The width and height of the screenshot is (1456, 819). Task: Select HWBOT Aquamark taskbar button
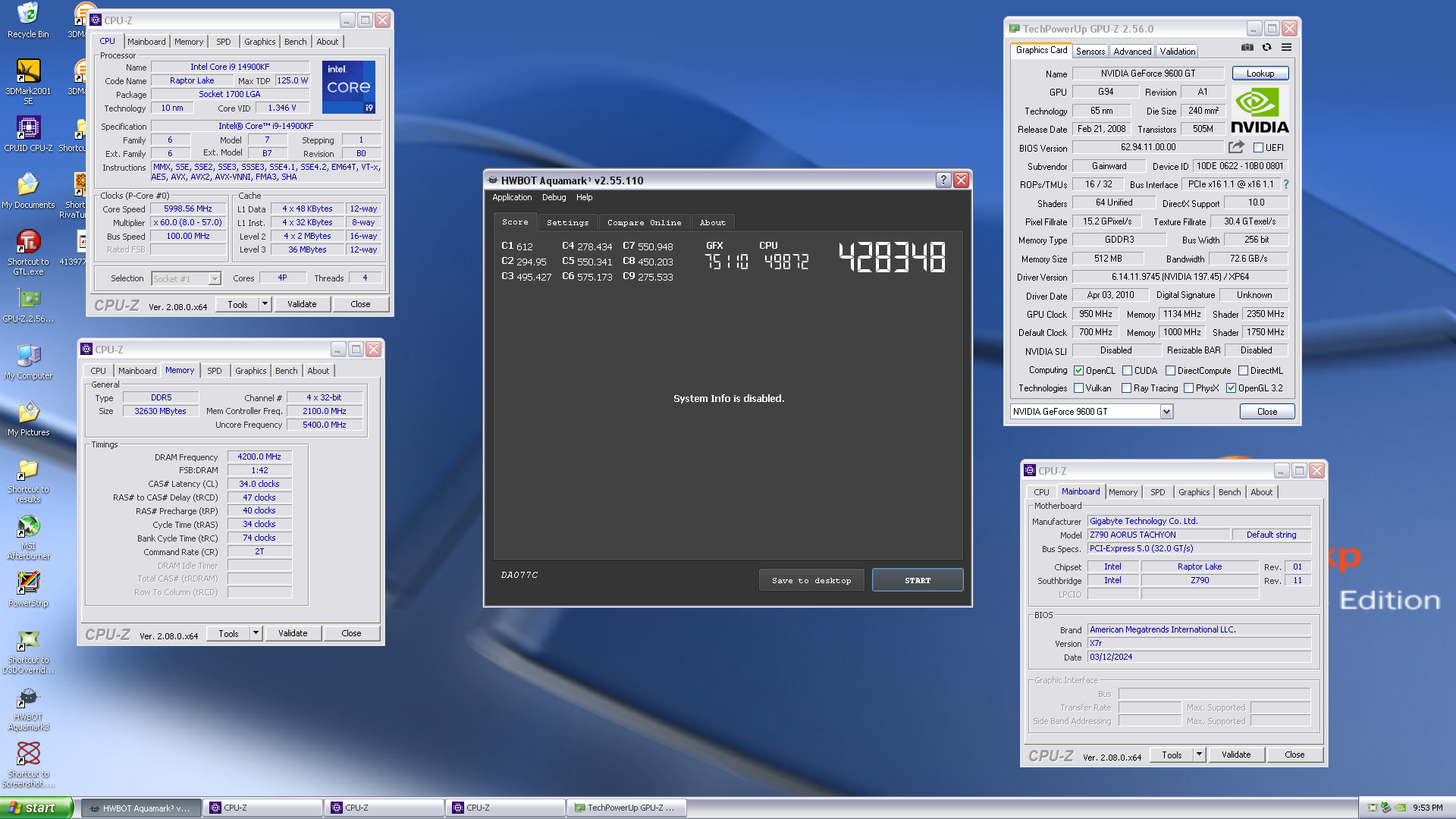(141, 808)
